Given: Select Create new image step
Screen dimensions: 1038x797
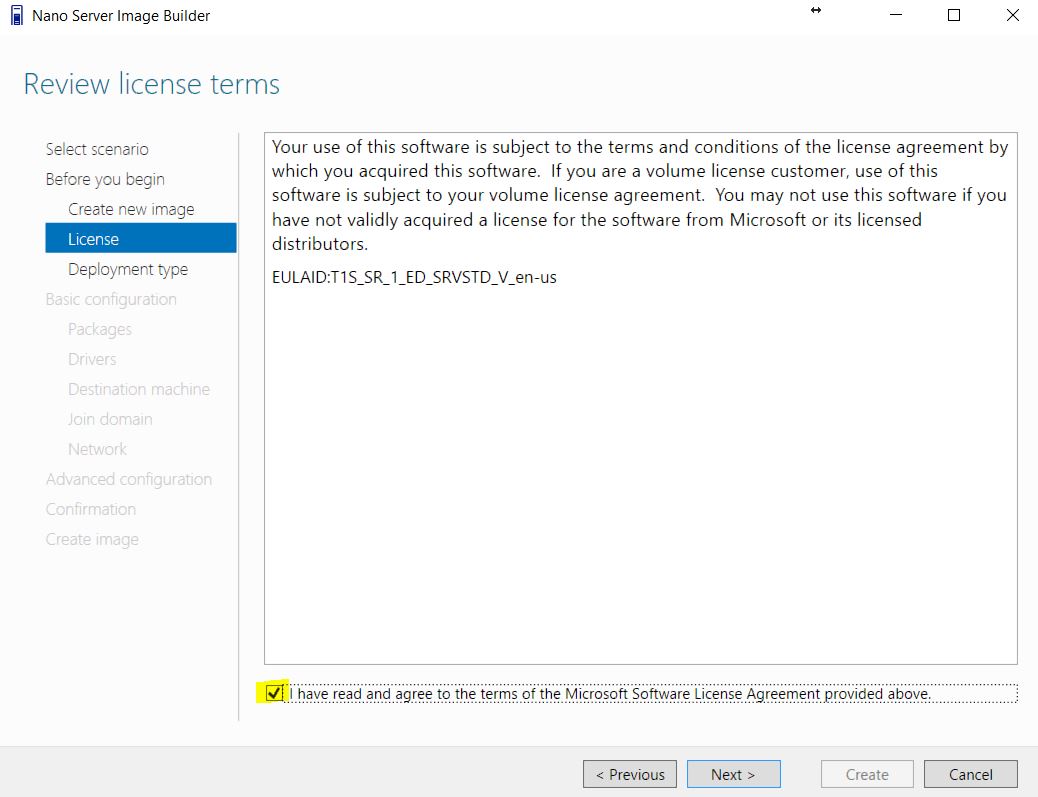Looking at the screenshot, I should click(x=131, y=209).
